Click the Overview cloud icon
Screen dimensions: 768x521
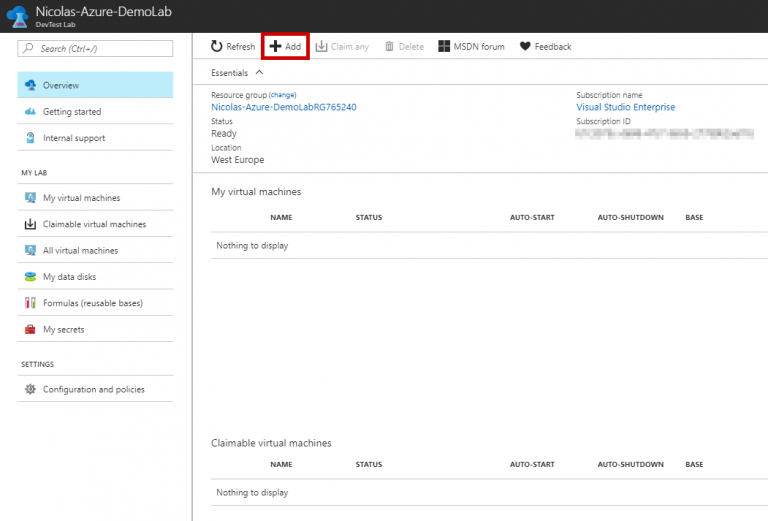[x=30, y=85]
